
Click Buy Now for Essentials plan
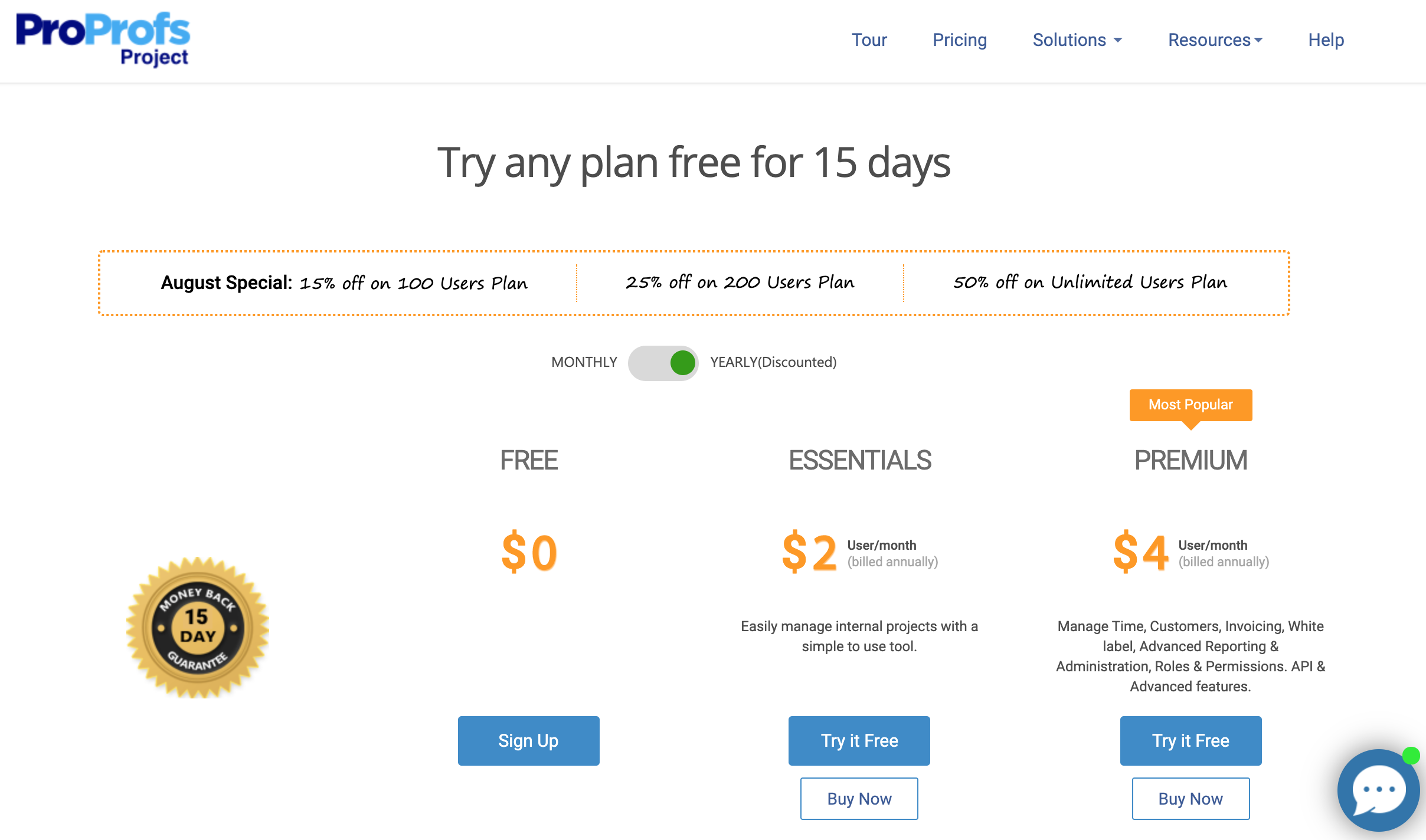[859, 799]
